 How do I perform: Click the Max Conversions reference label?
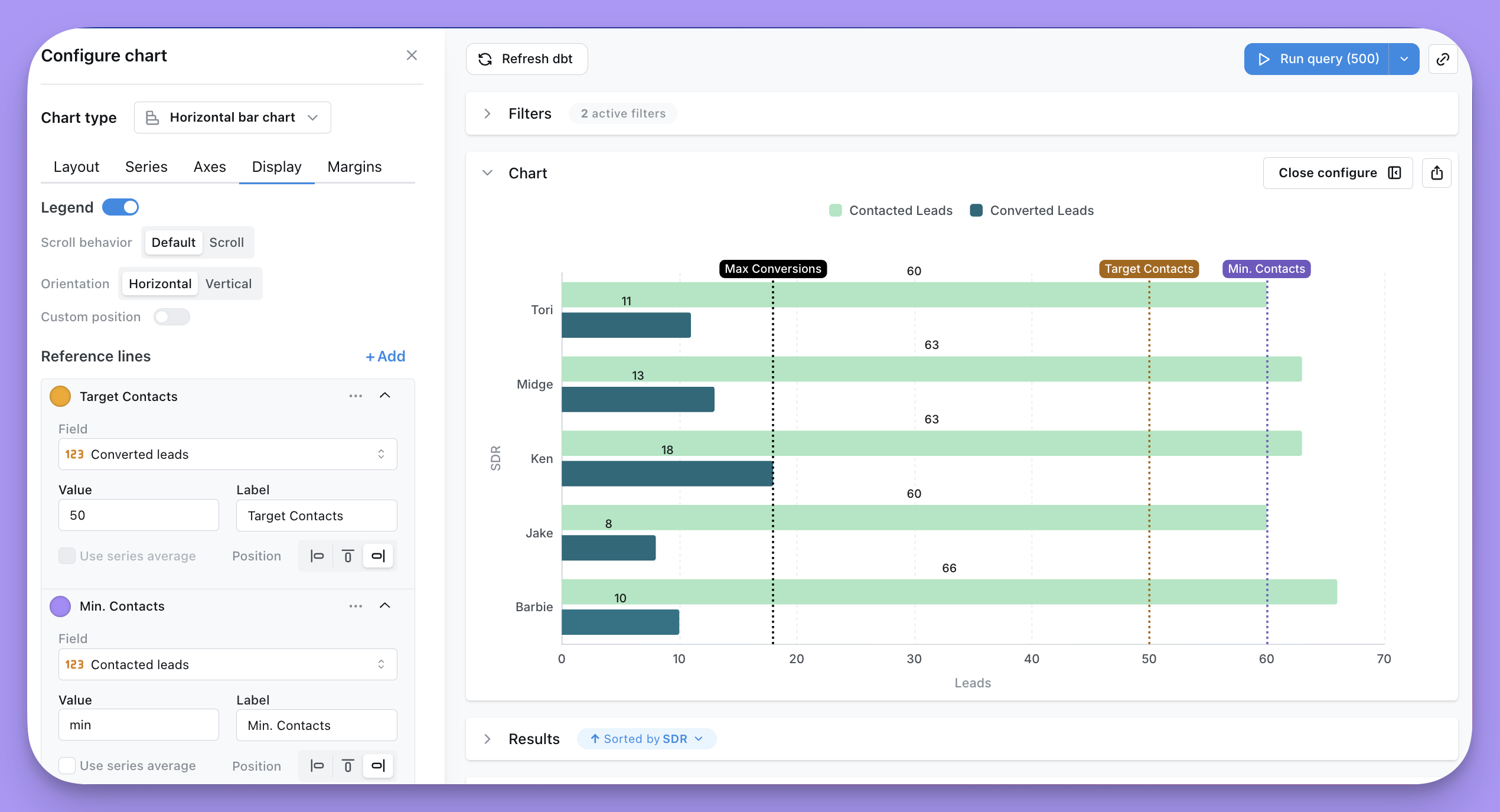[x=772, y=269]
